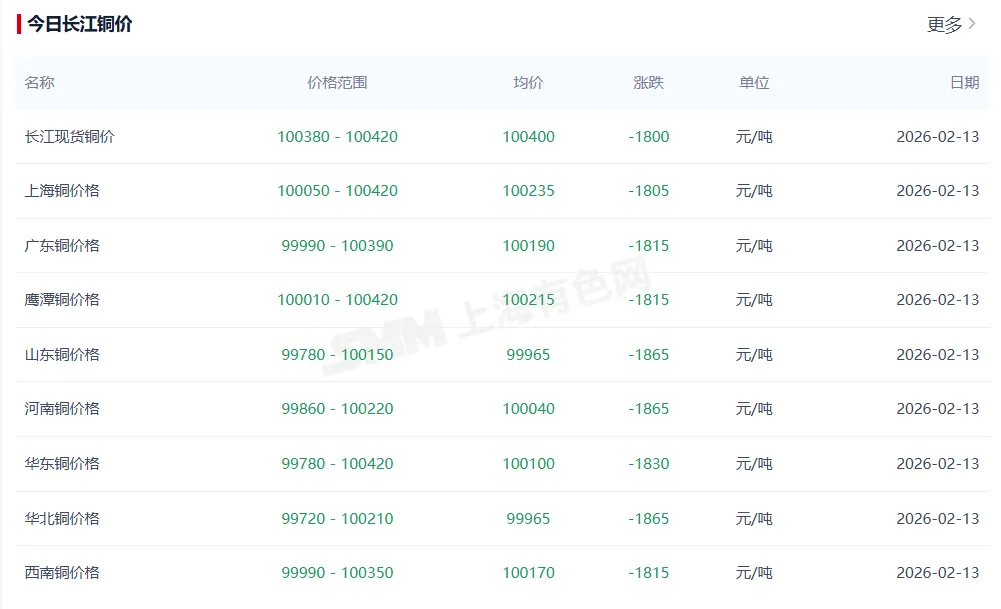Select price range 99720 - 100210

tap(337, 518)
